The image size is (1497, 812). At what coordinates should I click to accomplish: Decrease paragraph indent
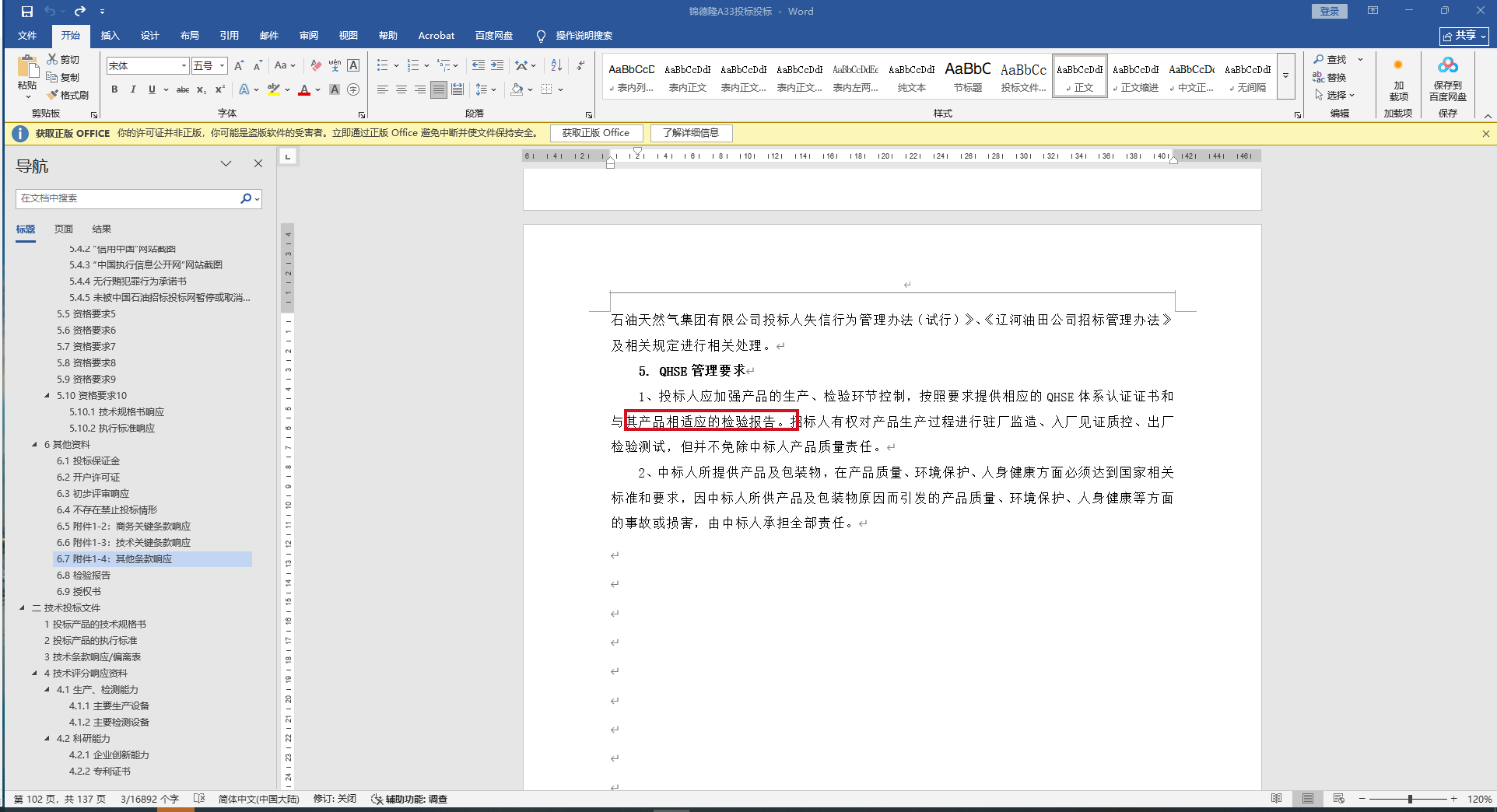[478, 65]
